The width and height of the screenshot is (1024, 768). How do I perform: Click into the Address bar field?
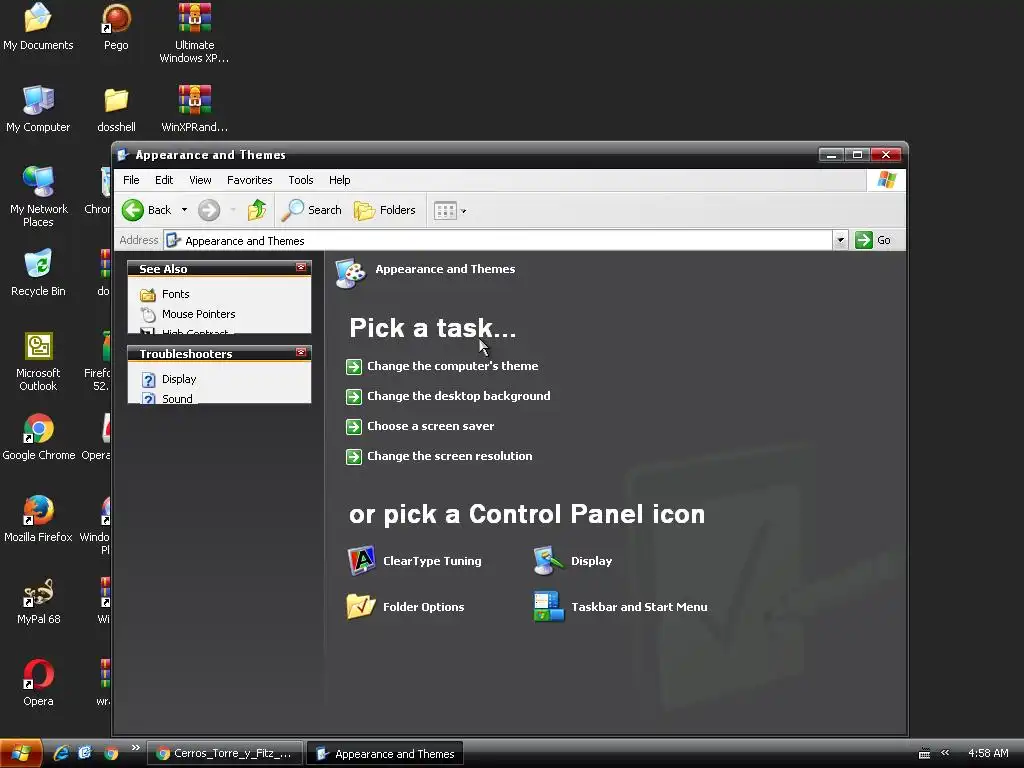tap(498, 240)
